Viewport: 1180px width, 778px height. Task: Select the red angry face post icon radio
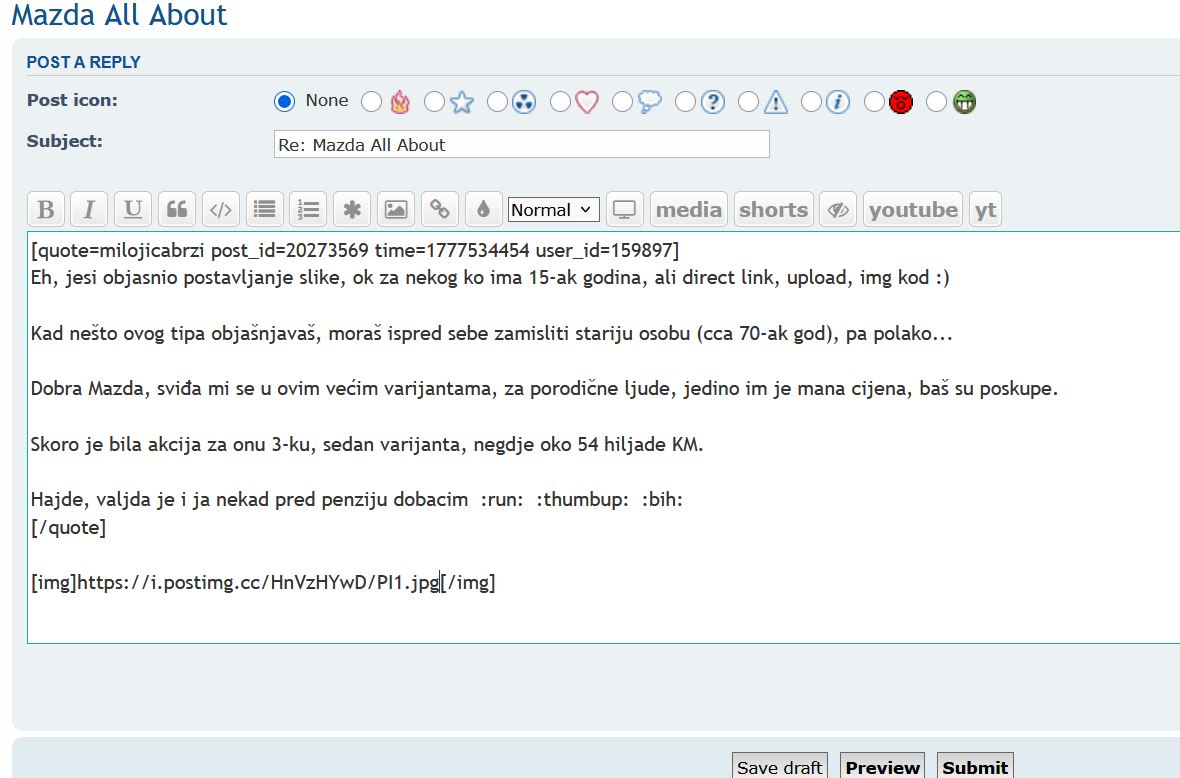coord(874,102)
